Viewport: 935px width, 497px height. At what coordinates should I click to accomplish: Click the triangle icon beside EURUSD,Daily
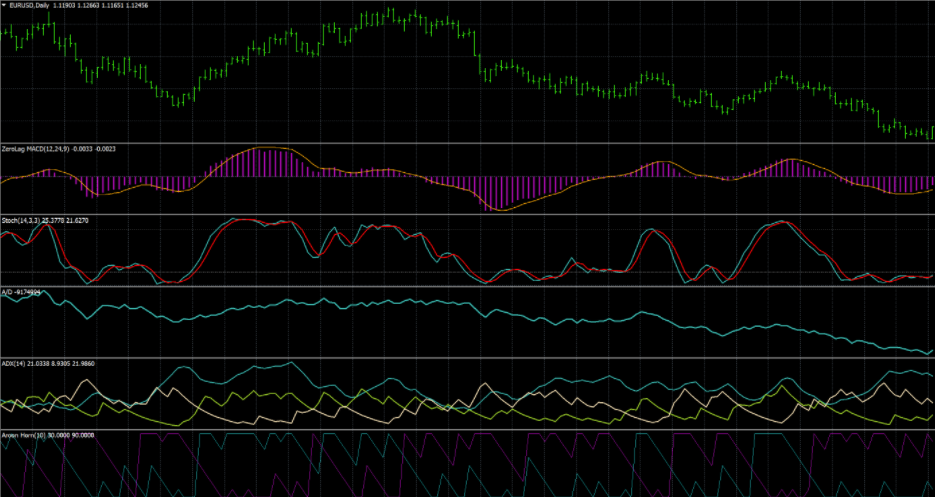point(4,5)
